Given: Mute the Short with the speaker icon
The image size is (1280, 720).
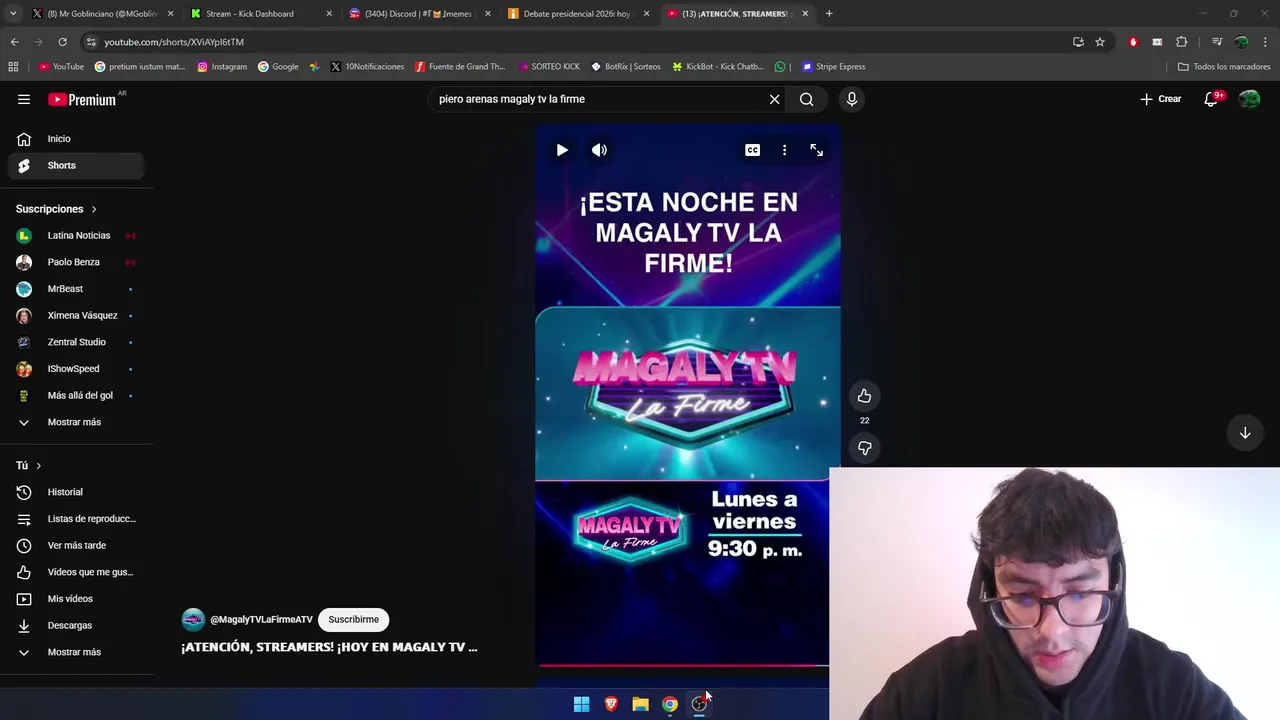Looking at the screenshot, I should pyautogui.click(x=599, y=150).
